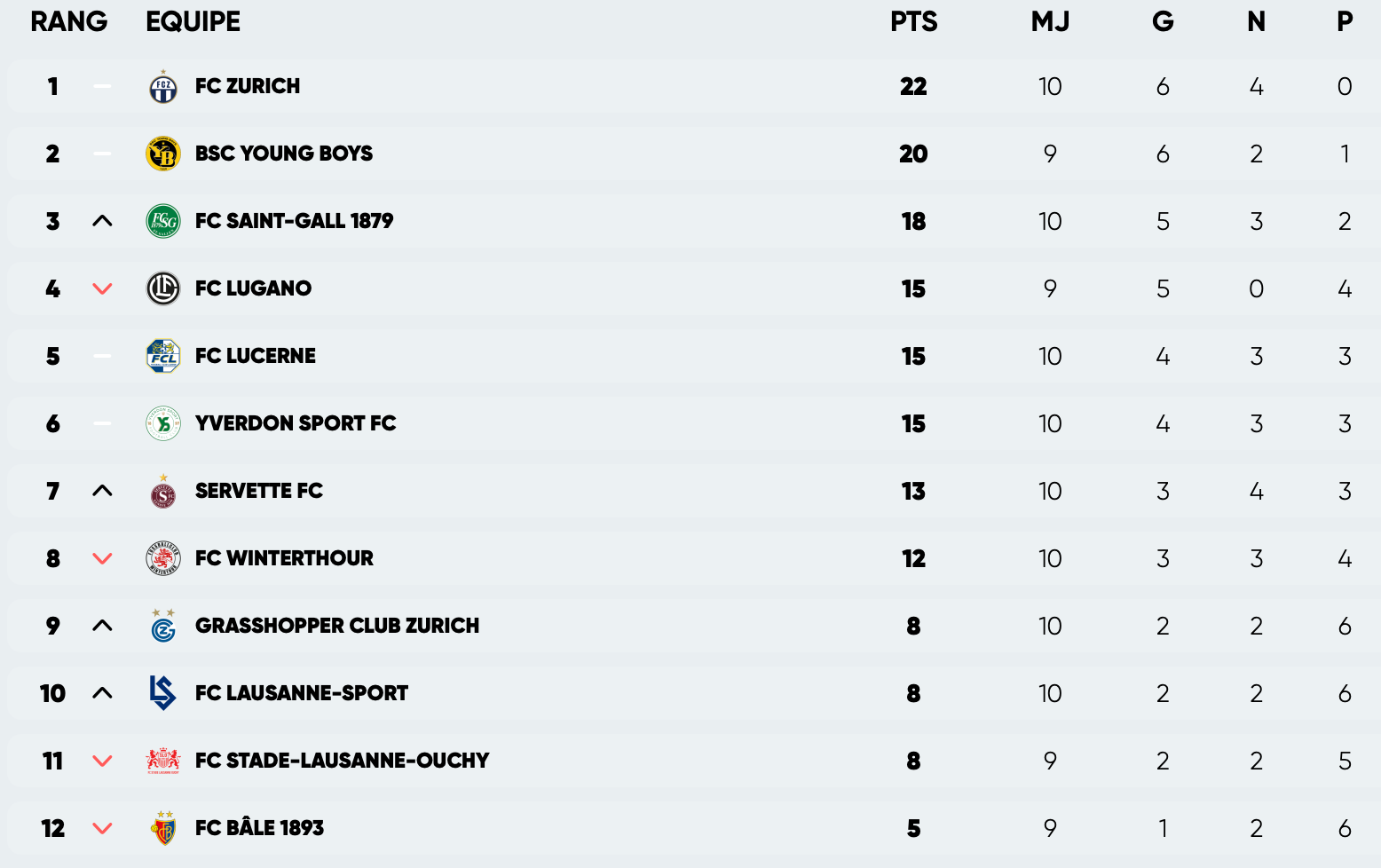Viewport: 1381px width, 868px height.
Task: Click the FC Lugano logo
Action: 163,288
